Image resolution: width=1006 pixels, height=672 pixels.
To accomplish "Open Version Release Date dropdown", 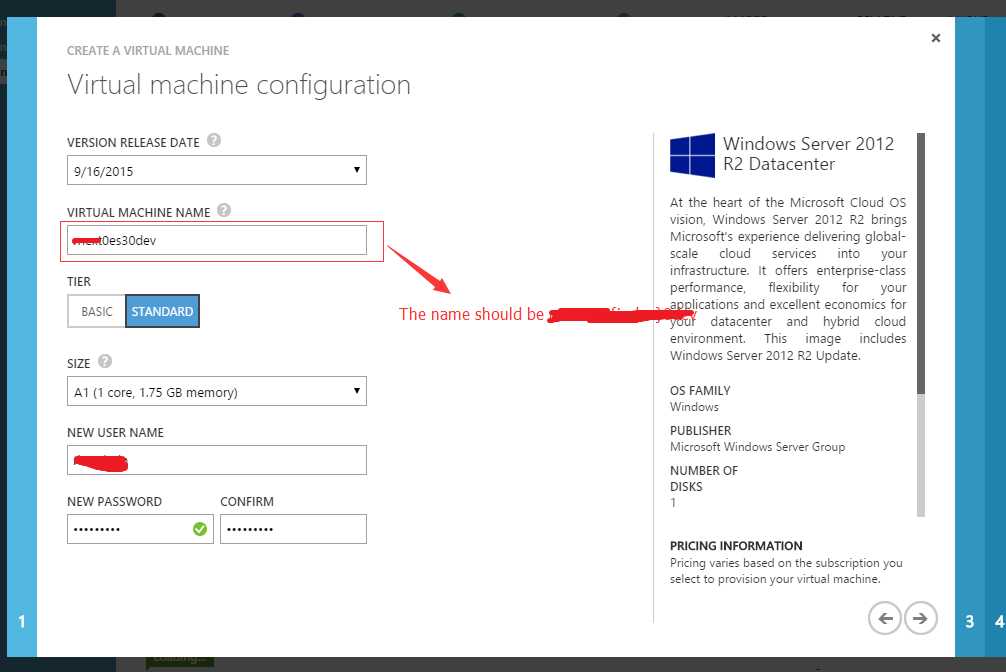I will (x=217, y=170).
